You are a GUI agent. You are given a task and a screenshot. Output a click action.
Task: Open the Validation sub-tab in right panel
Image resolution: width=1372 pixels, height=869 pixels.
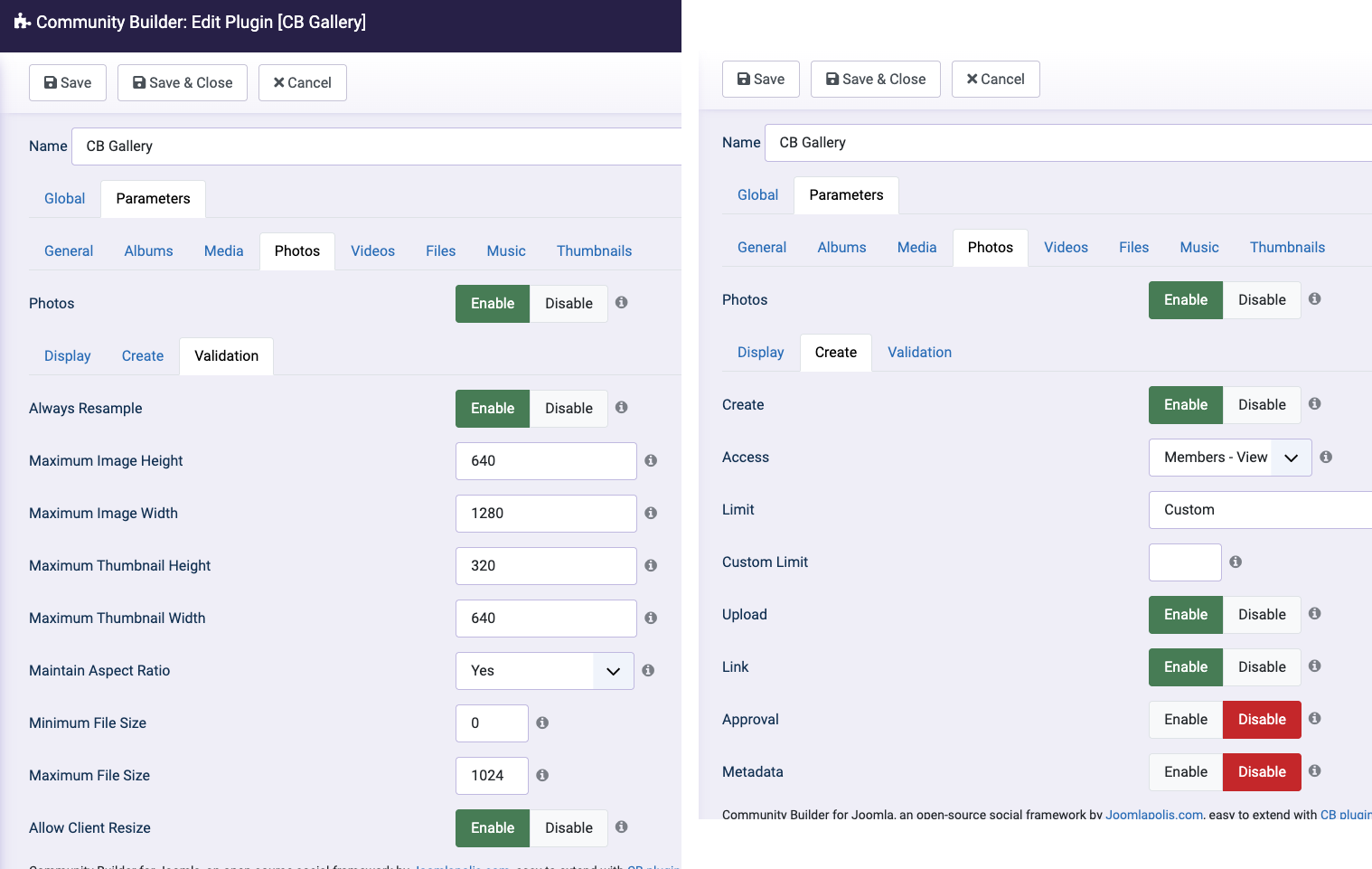(x=919, y=353)
